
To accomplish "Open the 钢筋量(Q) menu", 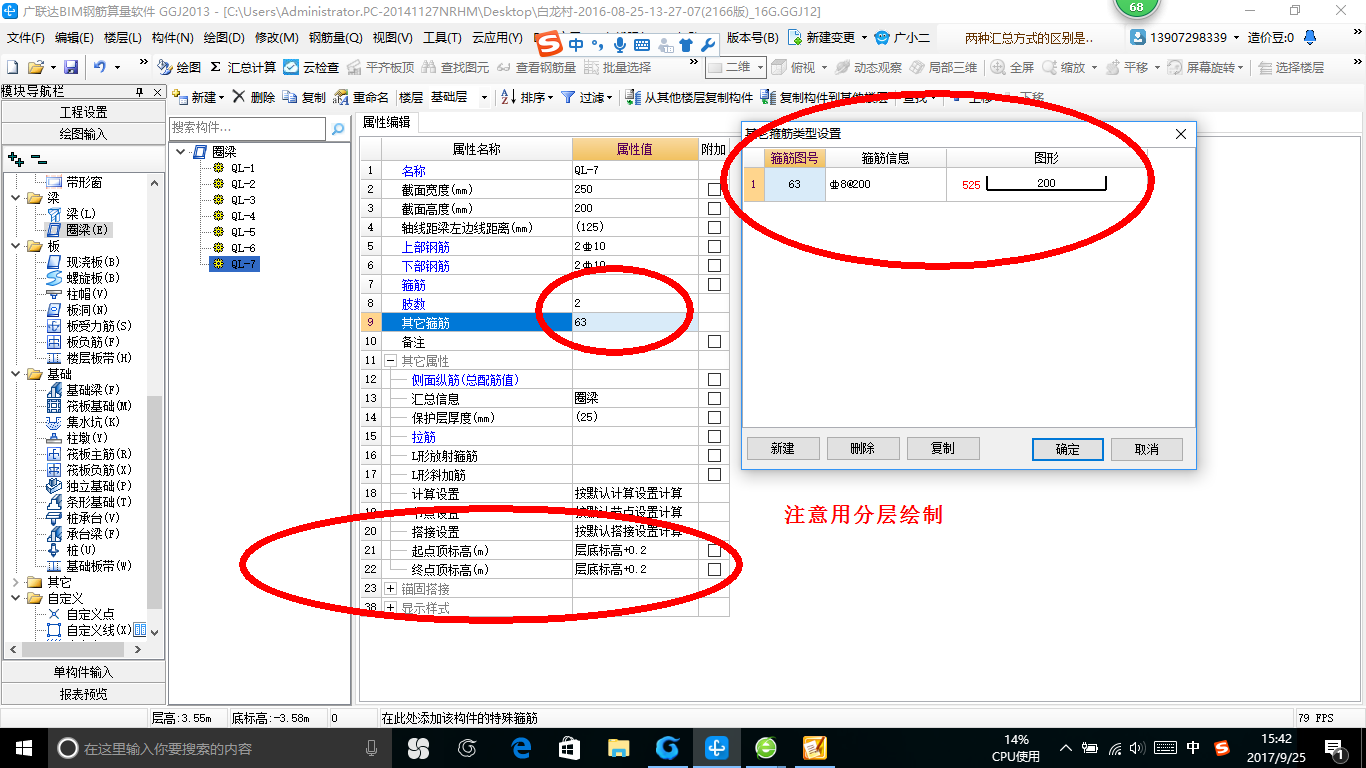I will pos(335,38).
